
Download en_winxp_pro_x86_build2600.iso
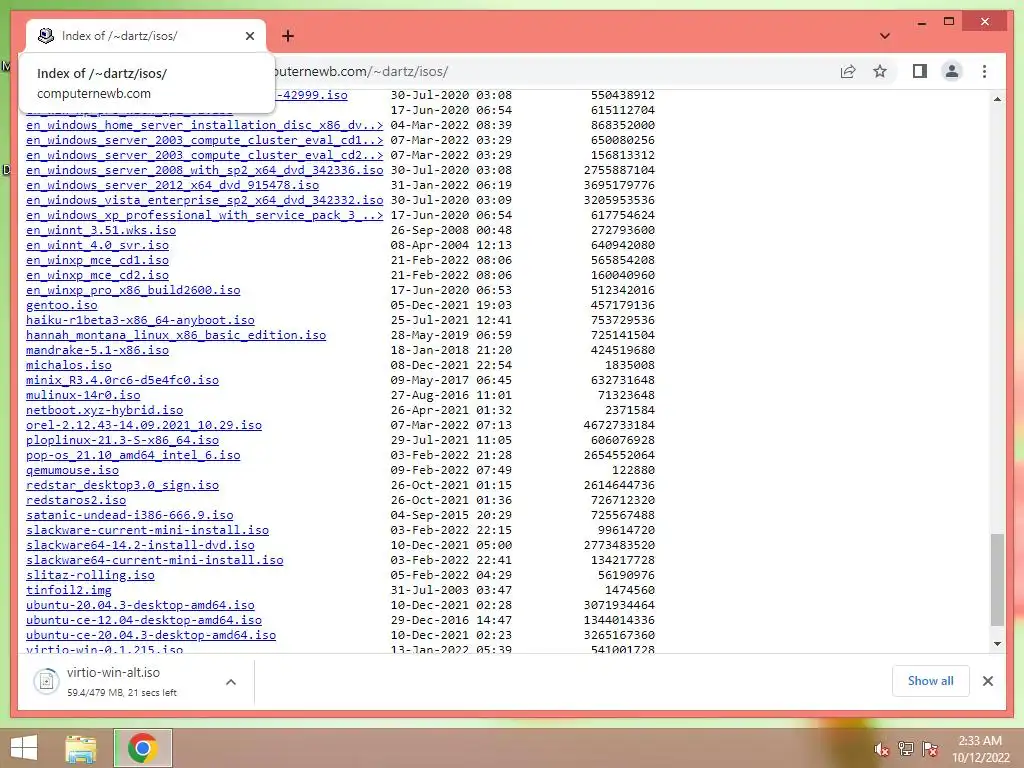(133, 290)
